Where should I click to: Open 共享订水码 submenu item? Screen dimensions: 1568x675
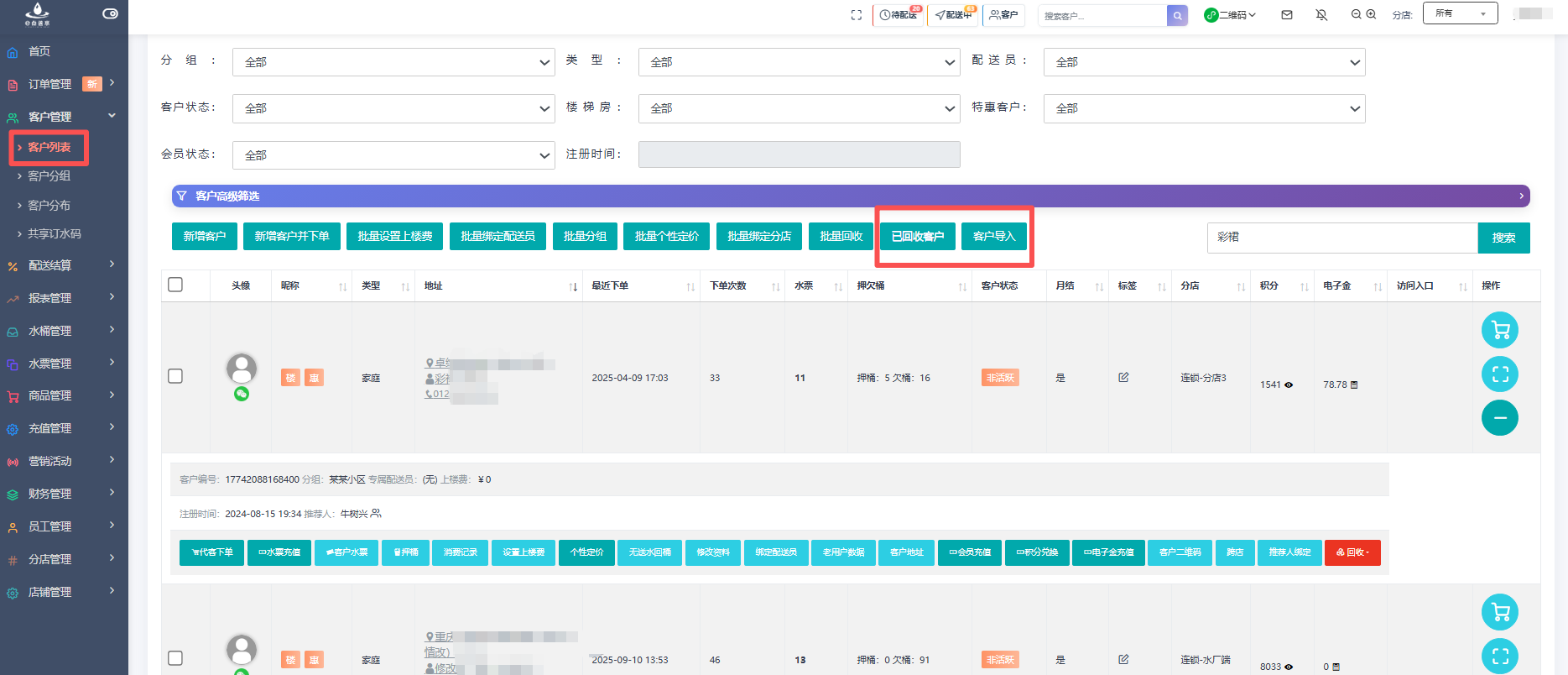(x=55, y=234)
